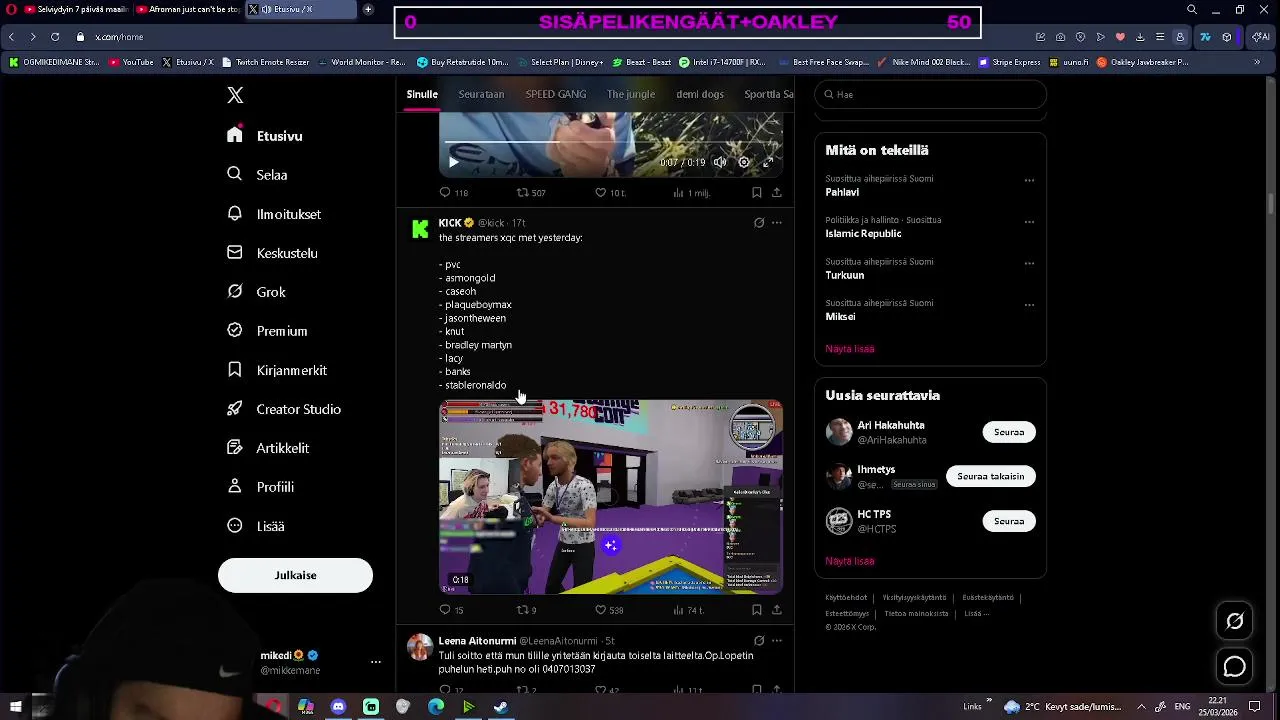The width and height of the screenshot is (1280, 720).
Task: Switch to SPEED GANG tab
Action: coord(556,94)
